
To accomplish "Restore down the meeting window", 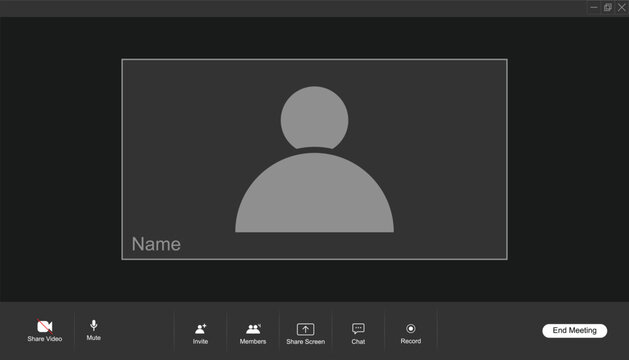I will click(608, 8).
